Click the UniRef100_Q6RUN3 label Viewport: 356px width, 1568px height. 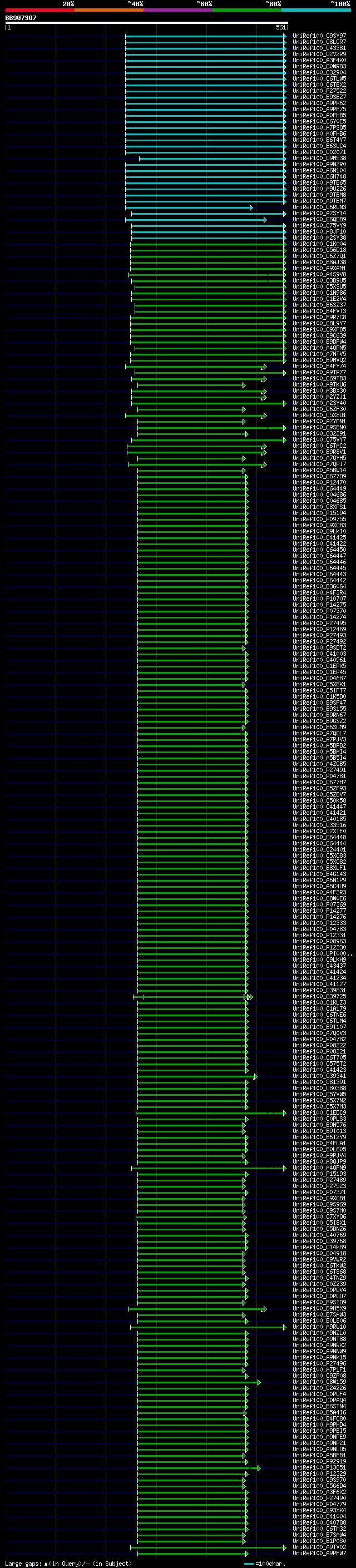[x=319, y=207]
